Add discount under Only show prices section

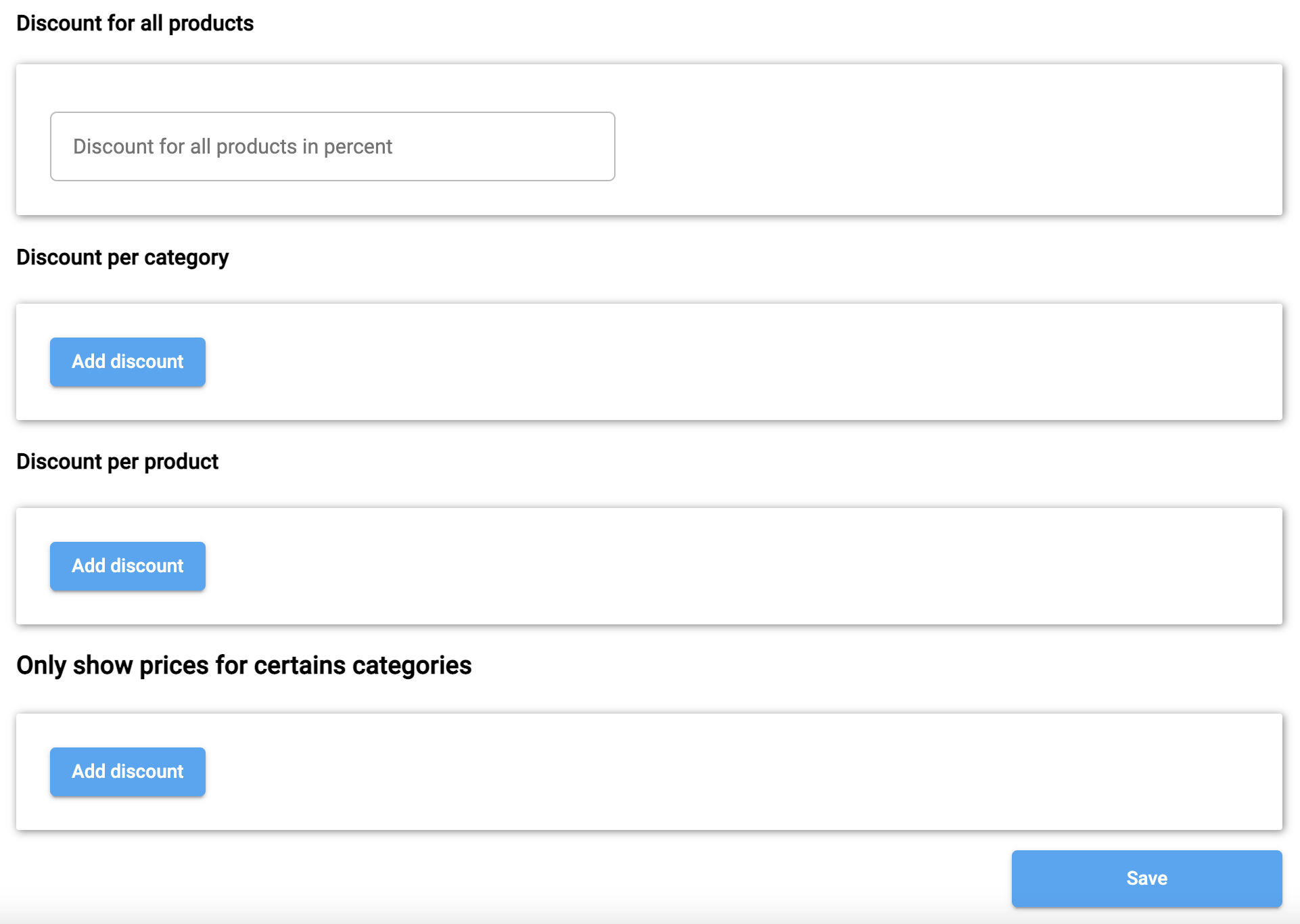[128, 772]
